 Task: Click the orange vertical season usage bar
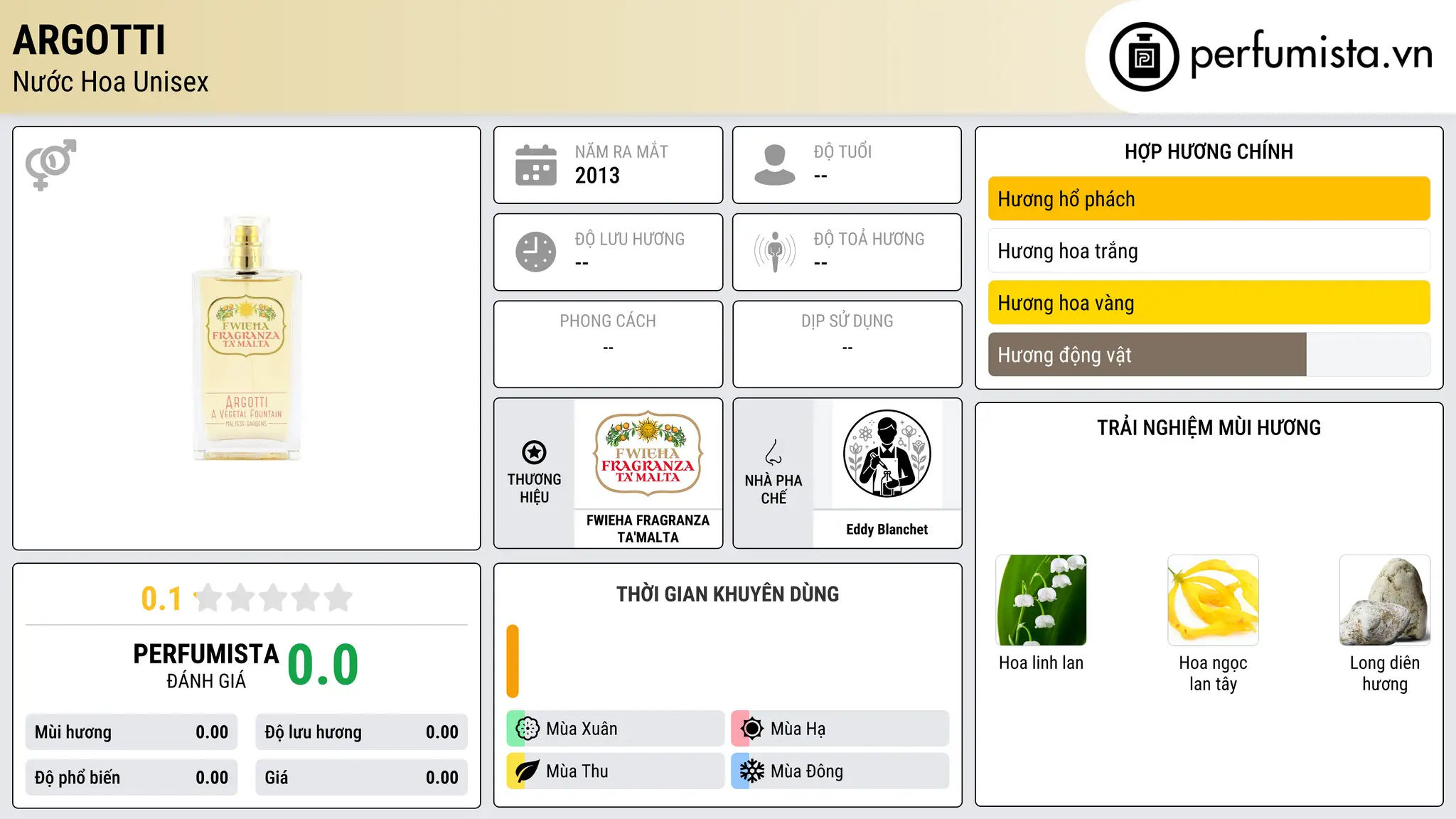tap(513, 661)
